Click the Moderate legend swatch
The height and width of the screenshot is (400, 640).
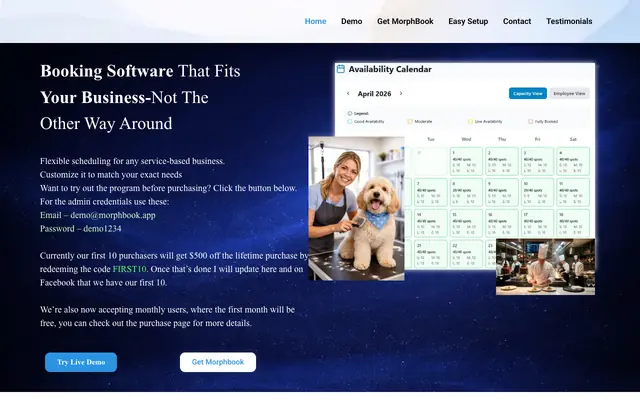click(x=410, y=121)
